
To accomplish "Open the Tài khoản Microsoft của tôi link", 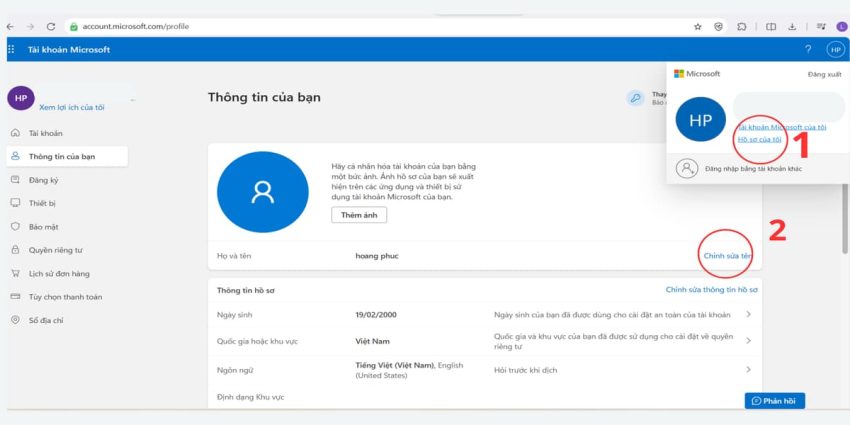I will pyautogui.click(x=782, y=127).
